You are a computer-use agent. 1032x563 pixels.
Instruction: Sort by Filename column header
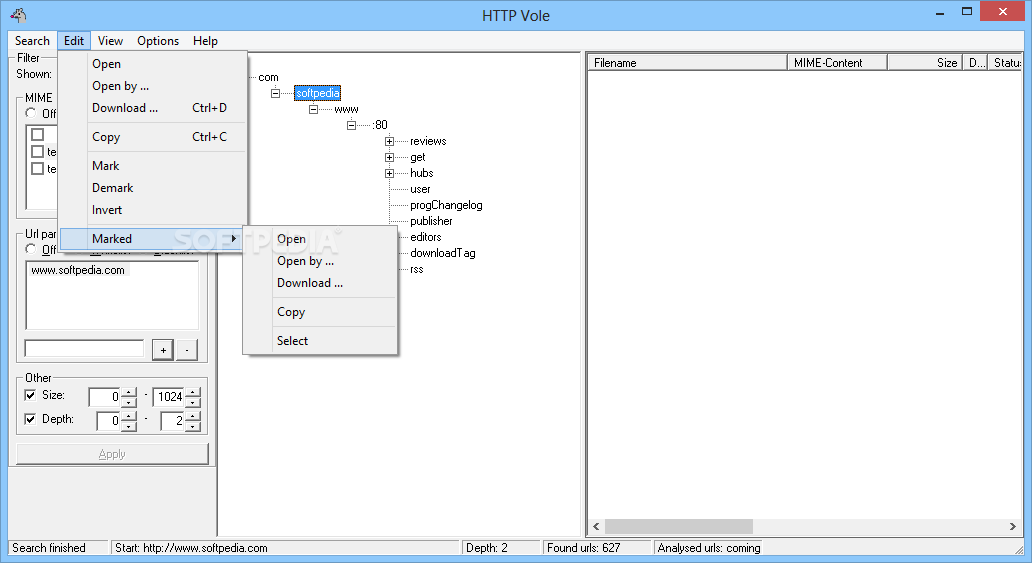coord(687,63)
